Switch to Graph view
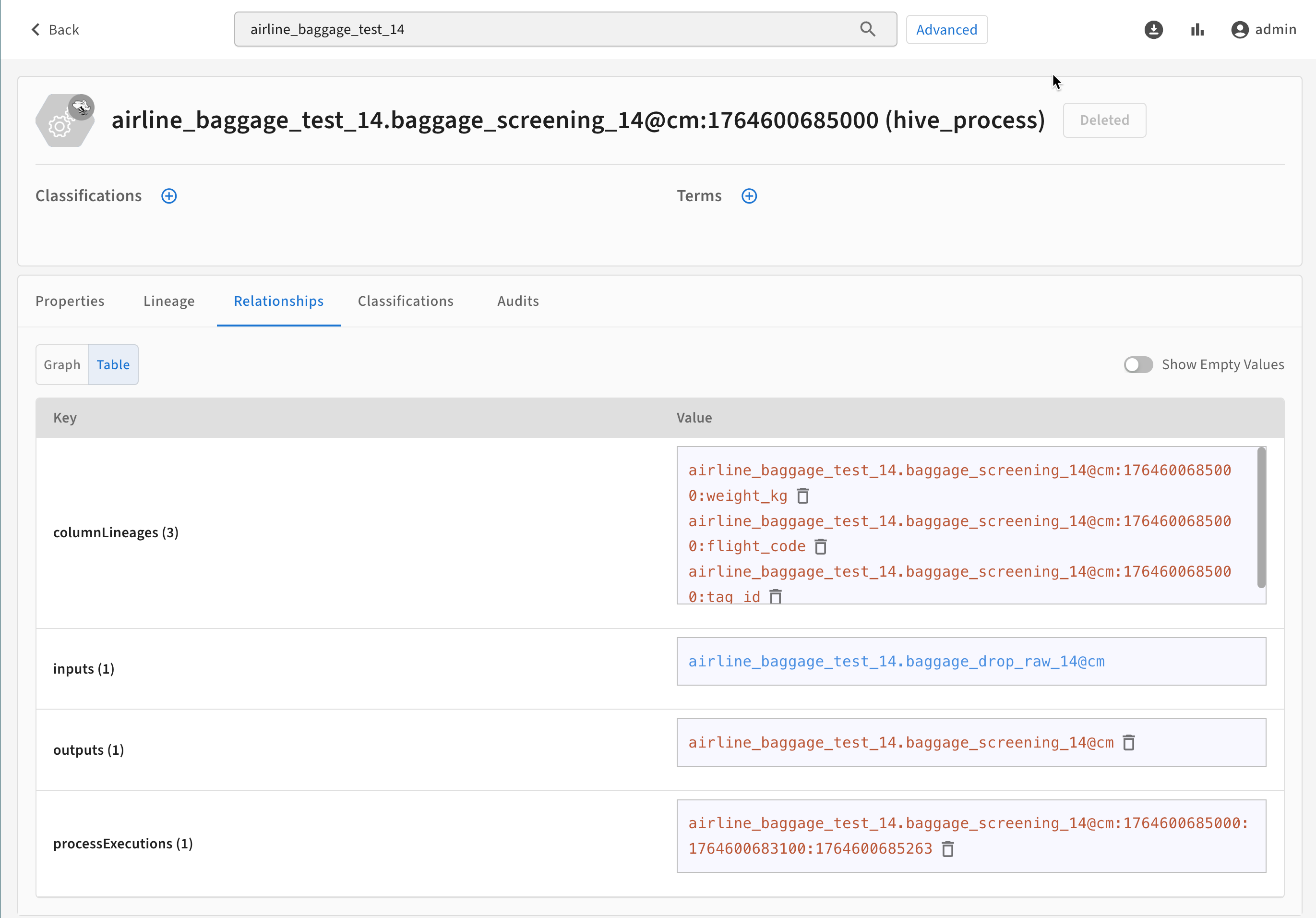Screen dimensions: 1316x918 pos(62,365)
